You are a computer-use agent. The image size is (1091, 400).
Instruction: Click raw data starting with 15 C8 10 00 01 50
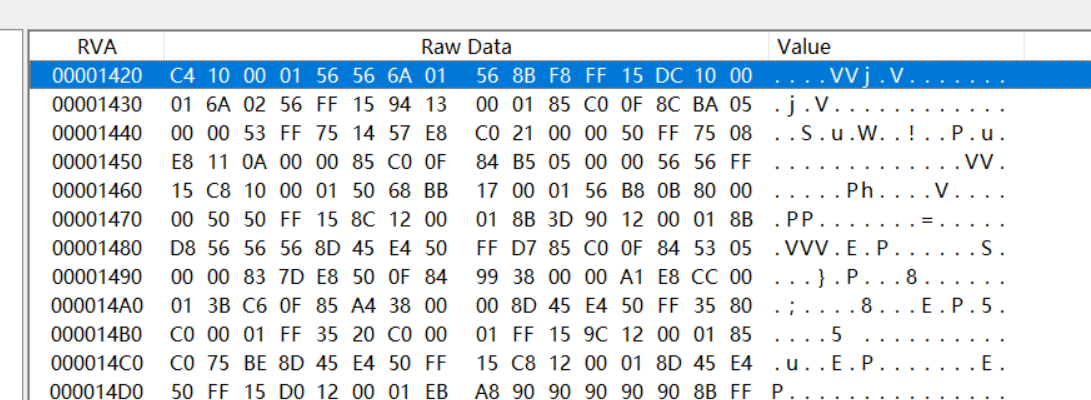pos(461,190)
